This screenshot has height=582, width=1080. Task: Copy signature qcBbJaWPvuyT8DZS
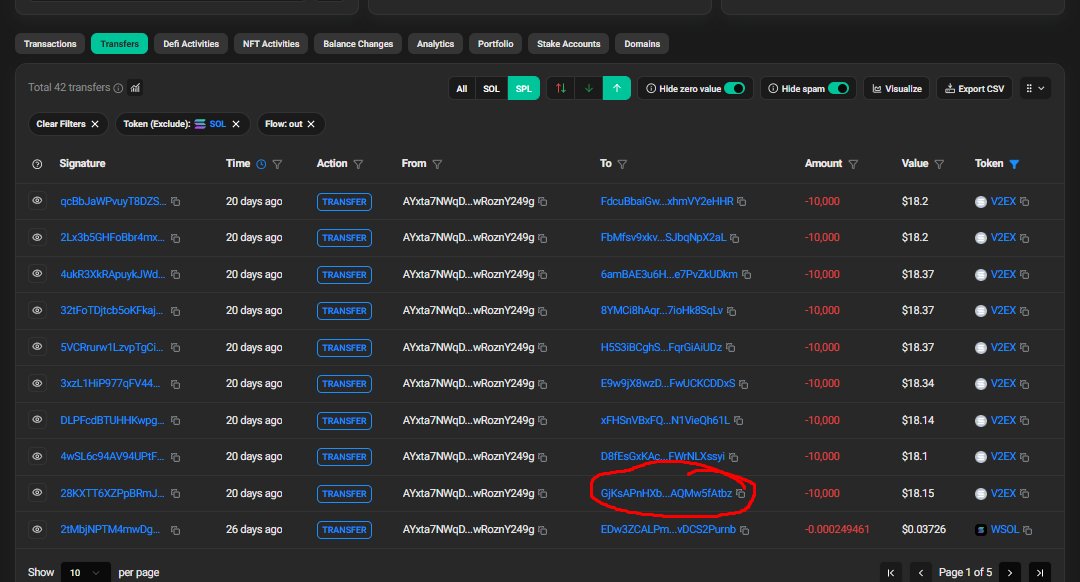(x=176, y=202)
